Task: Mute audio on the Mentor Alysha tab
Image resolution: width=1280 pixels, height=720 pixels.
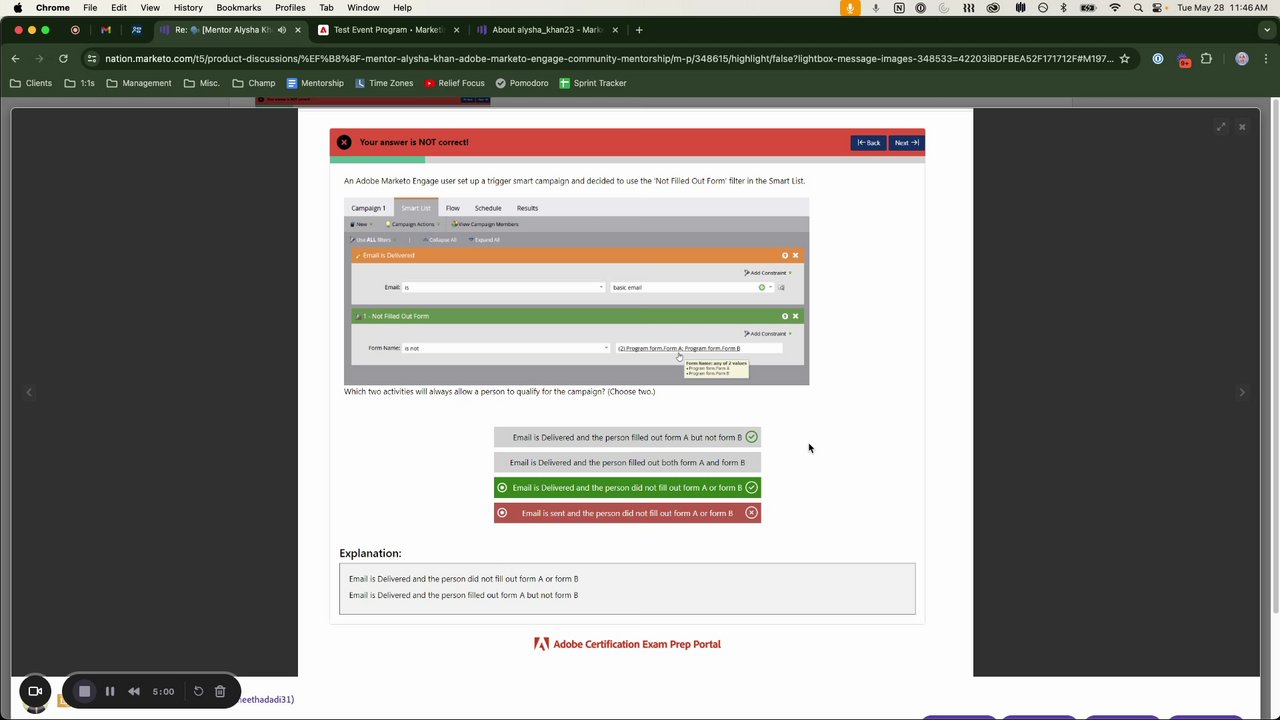Action: point(281,30)
